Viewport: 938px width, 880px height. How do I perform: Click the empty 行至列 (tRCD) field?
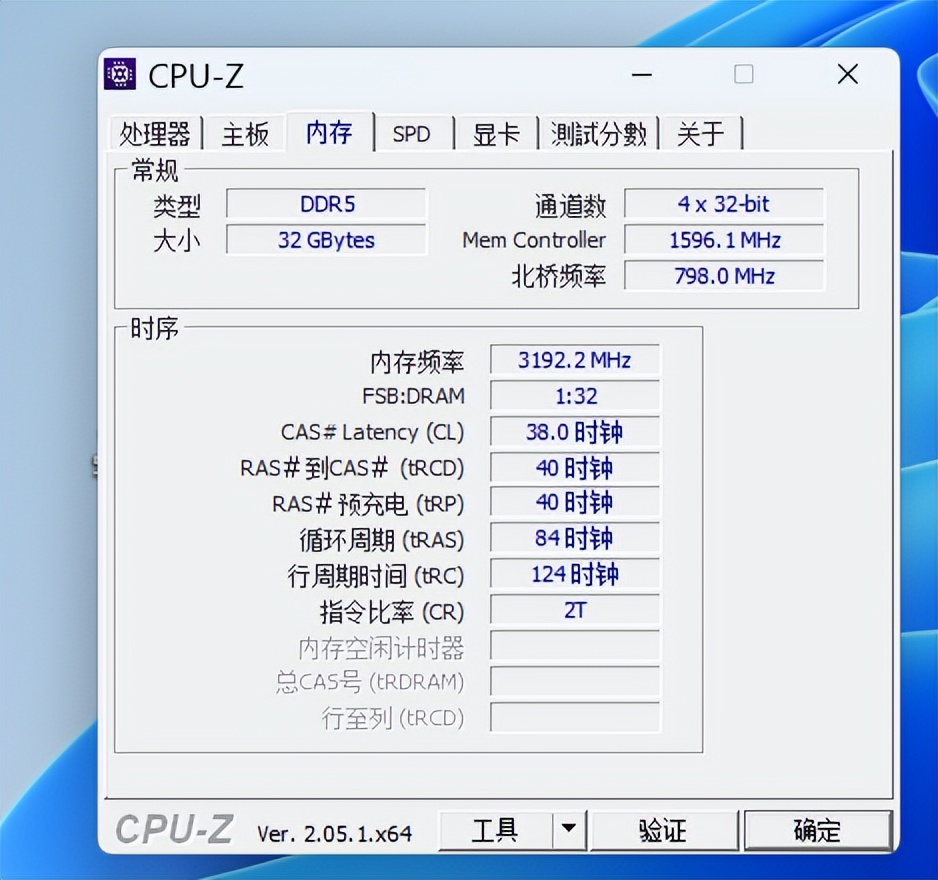click(575, 717)
